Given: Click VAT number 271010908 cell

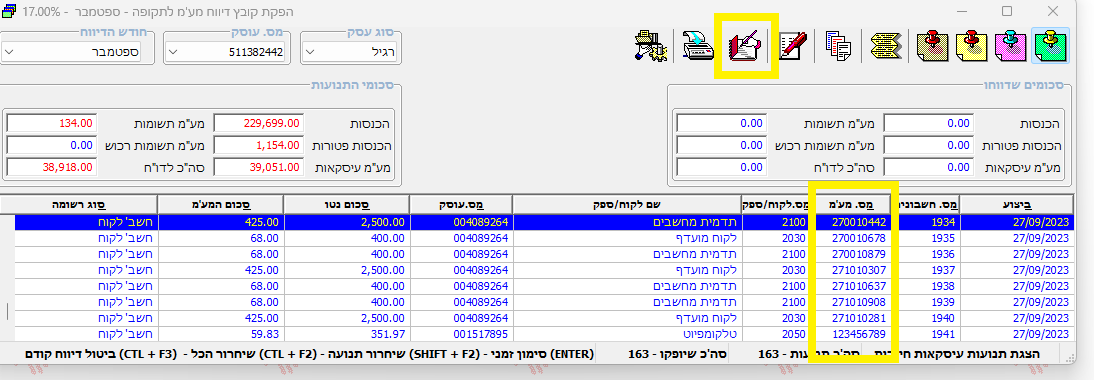Looking at the screenshot, I should coord(855,302).
